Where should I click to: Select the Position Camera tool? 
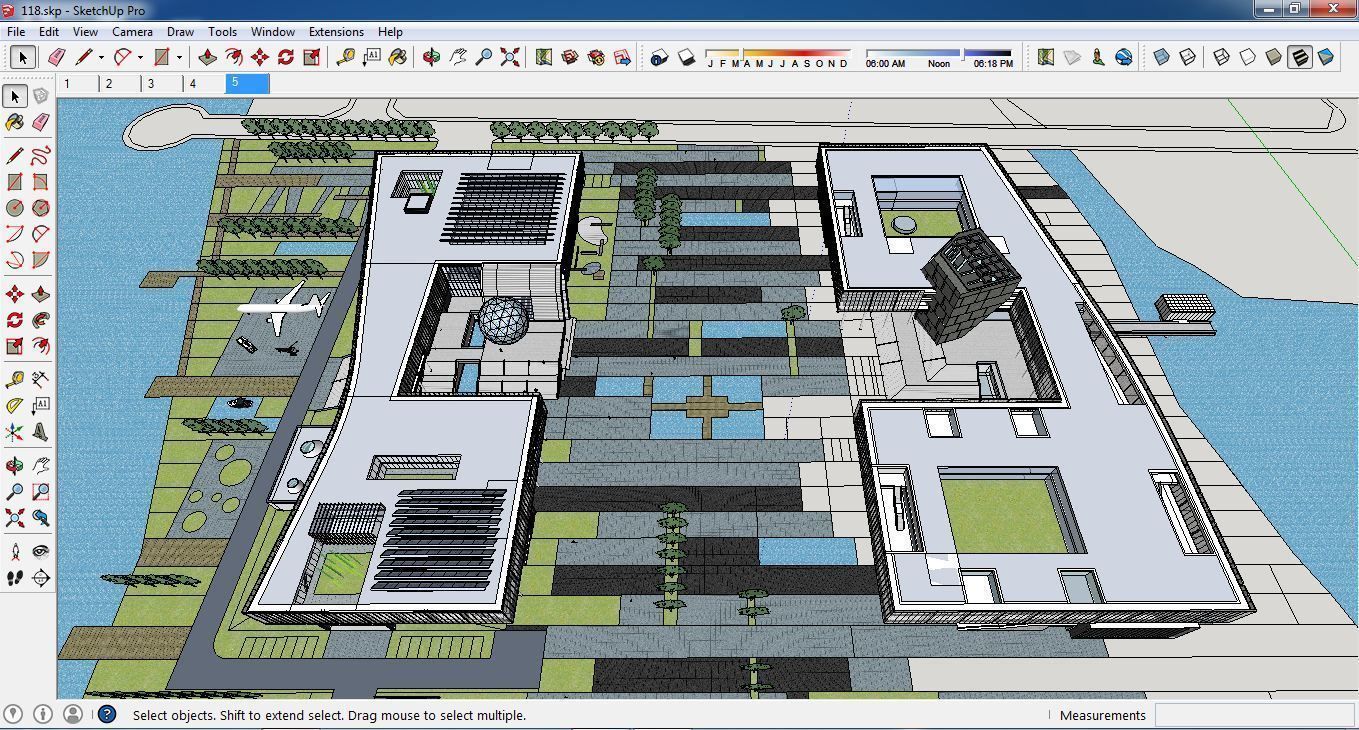15,552
